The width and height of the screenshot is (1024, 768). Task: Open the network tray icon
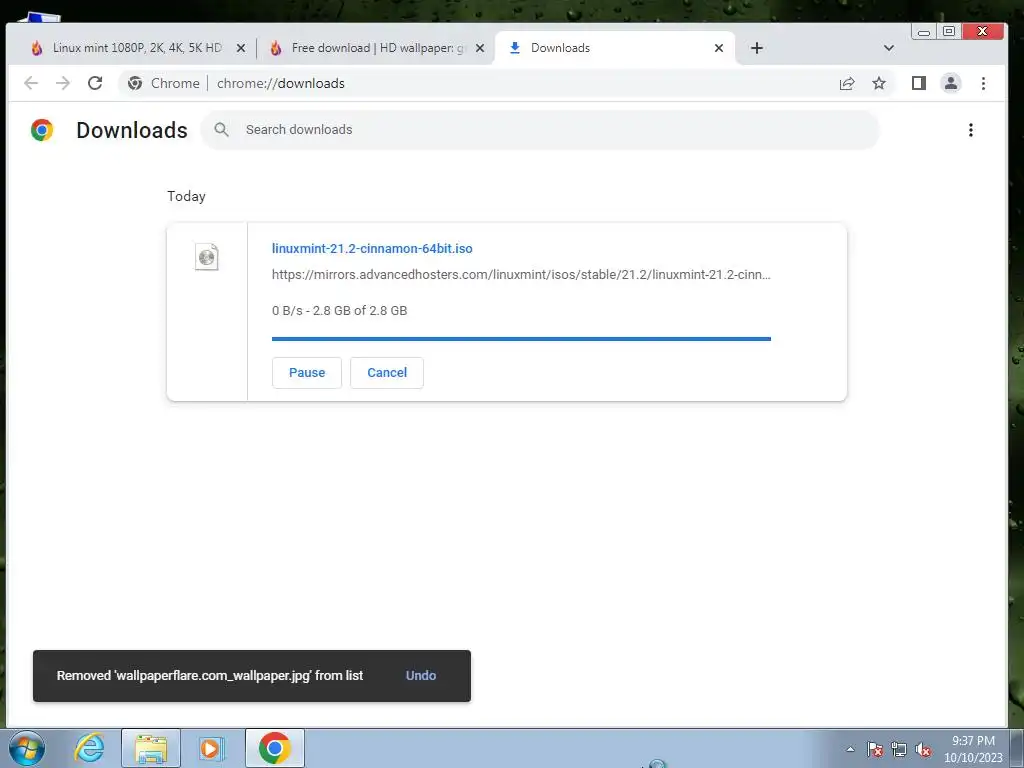[899, 749]
